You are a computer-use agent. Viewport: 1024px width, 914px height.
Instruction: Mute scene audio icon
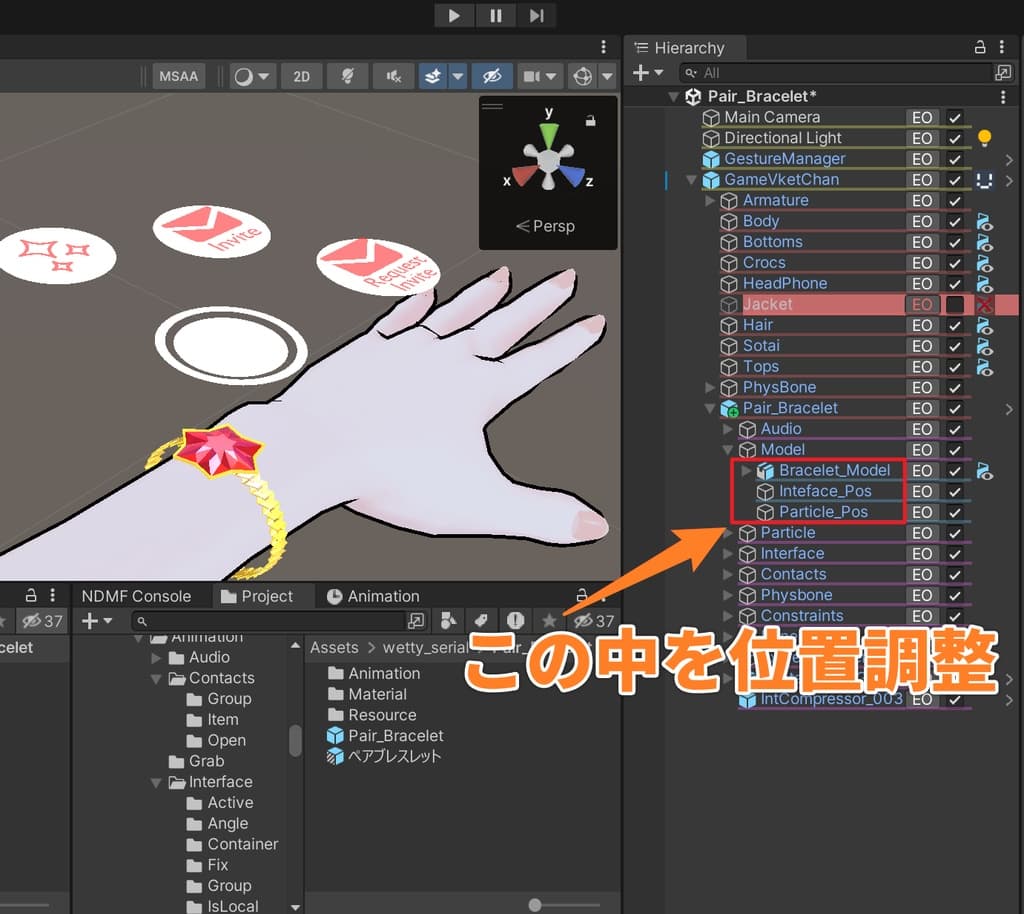(393, 76)
